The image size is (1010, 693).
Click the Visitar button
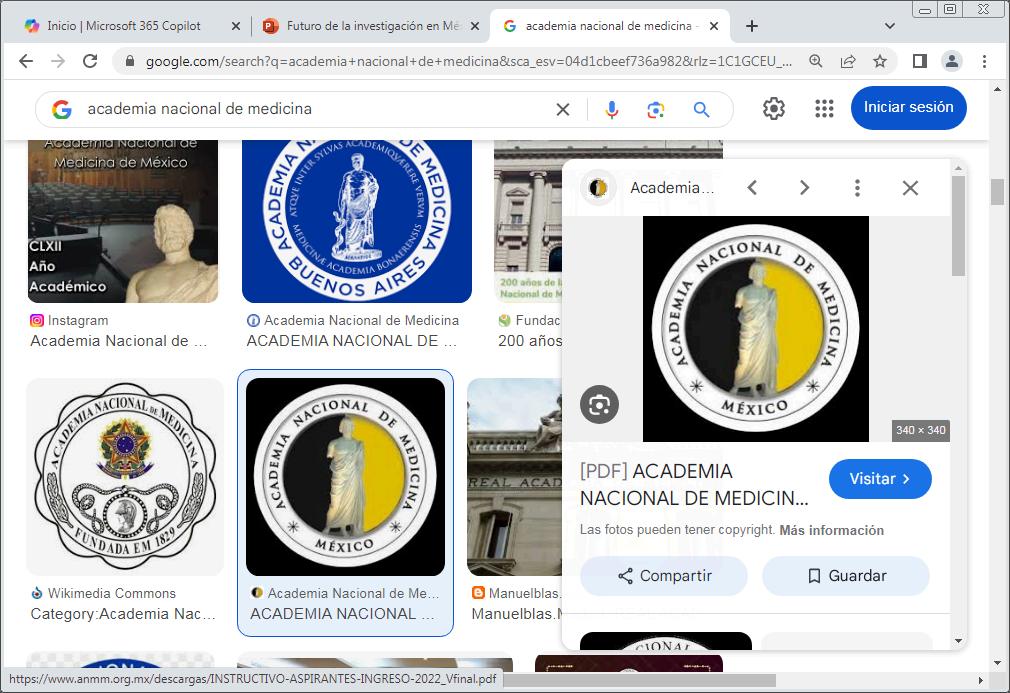(x=880, y=479)
